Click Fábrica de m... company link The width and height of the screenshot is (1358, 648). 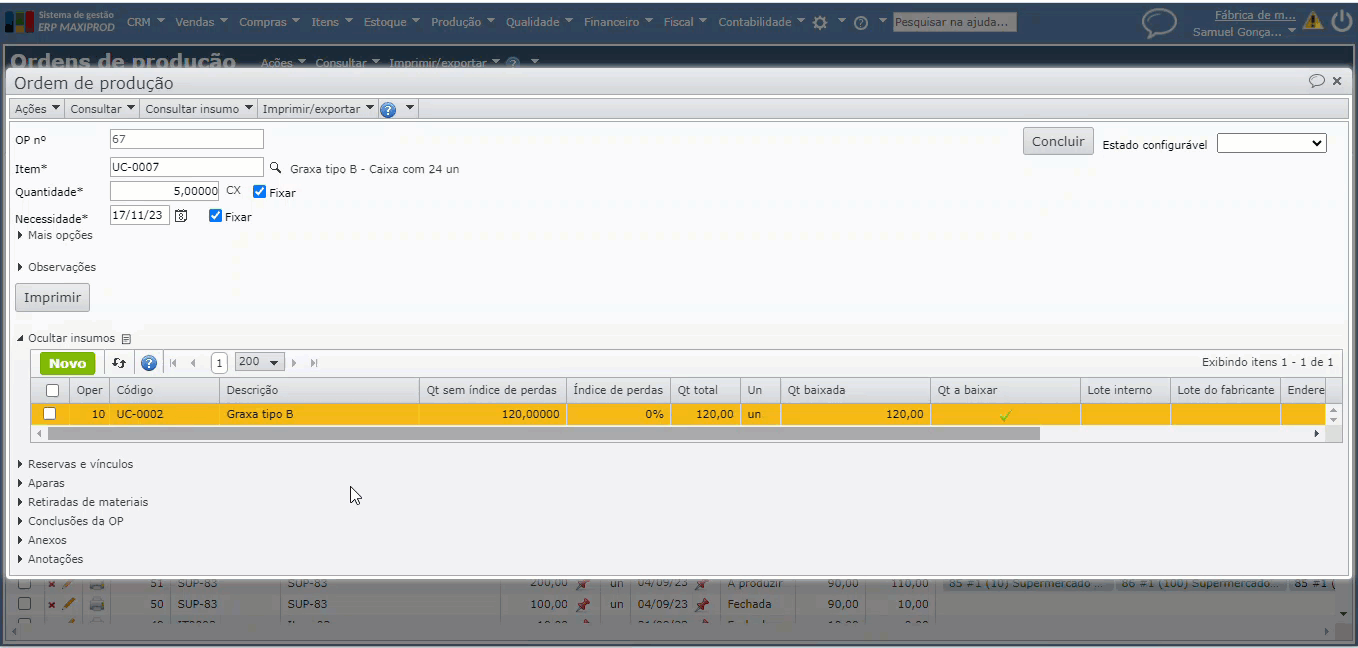click(x=1254, y=15)
